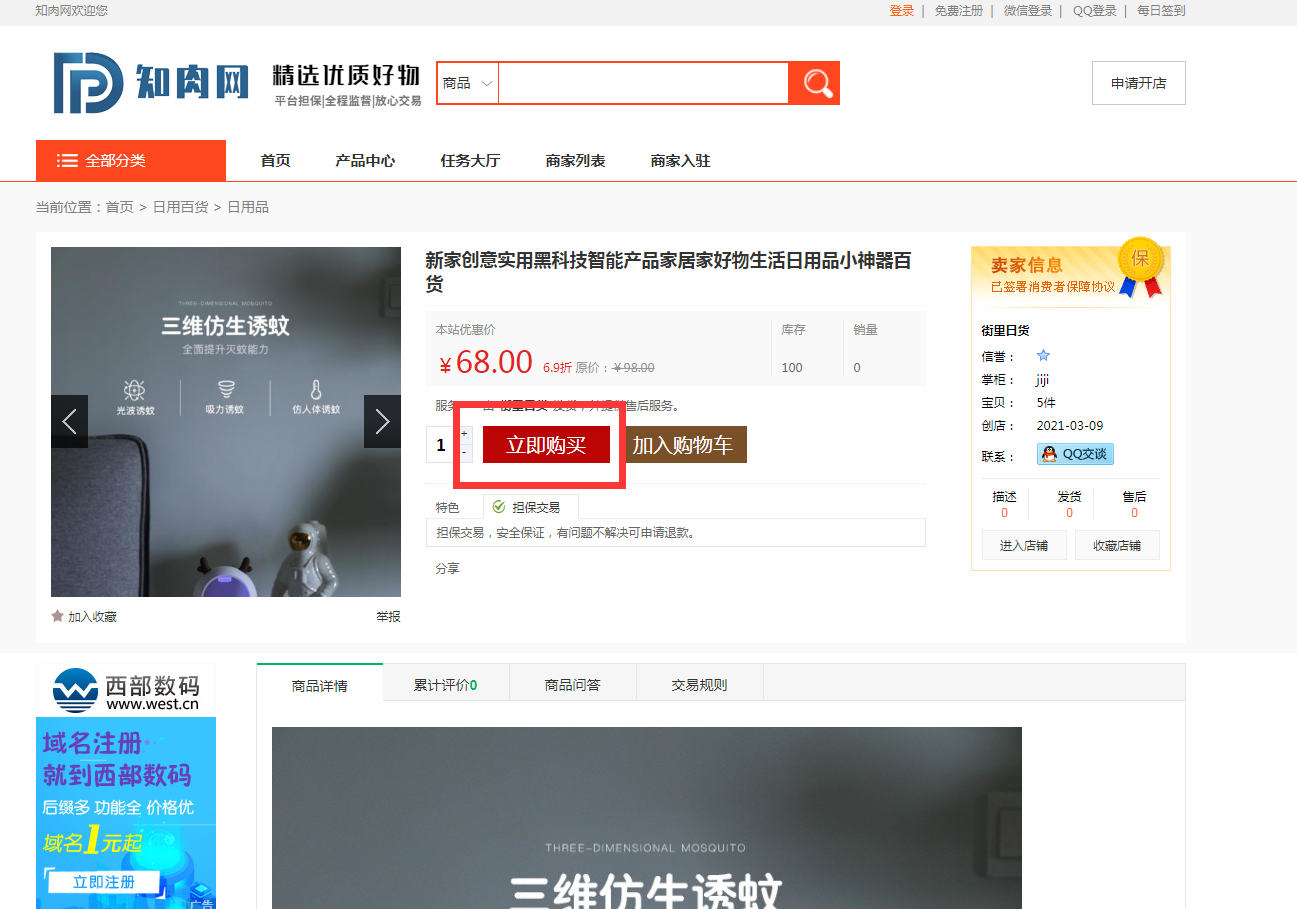Screen dimensions: 1297x909
Task: Click the 免费注册 link in top bar
Action: click(x=958, y=11)
